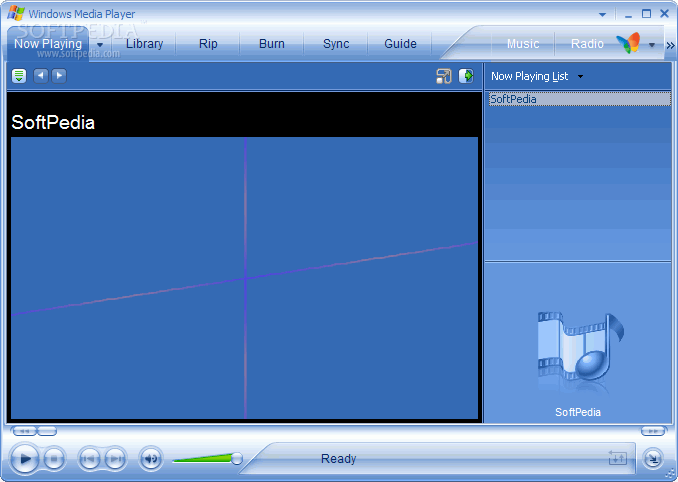Mute the sound with the speaker icon
Viewport: 678px width, 482px height.
151,459
